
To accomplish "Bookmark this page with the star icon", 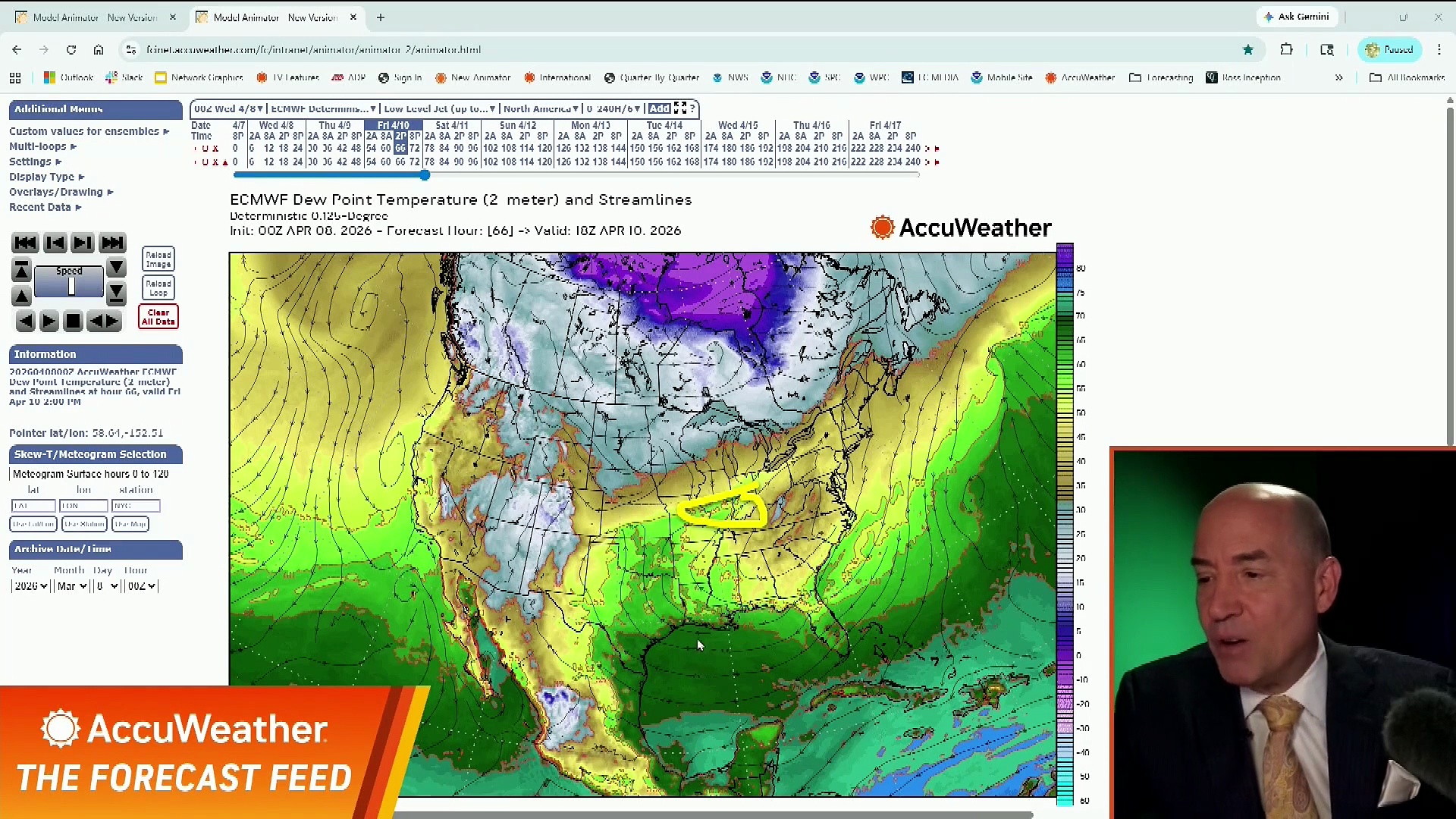I will click(1248, 50).
